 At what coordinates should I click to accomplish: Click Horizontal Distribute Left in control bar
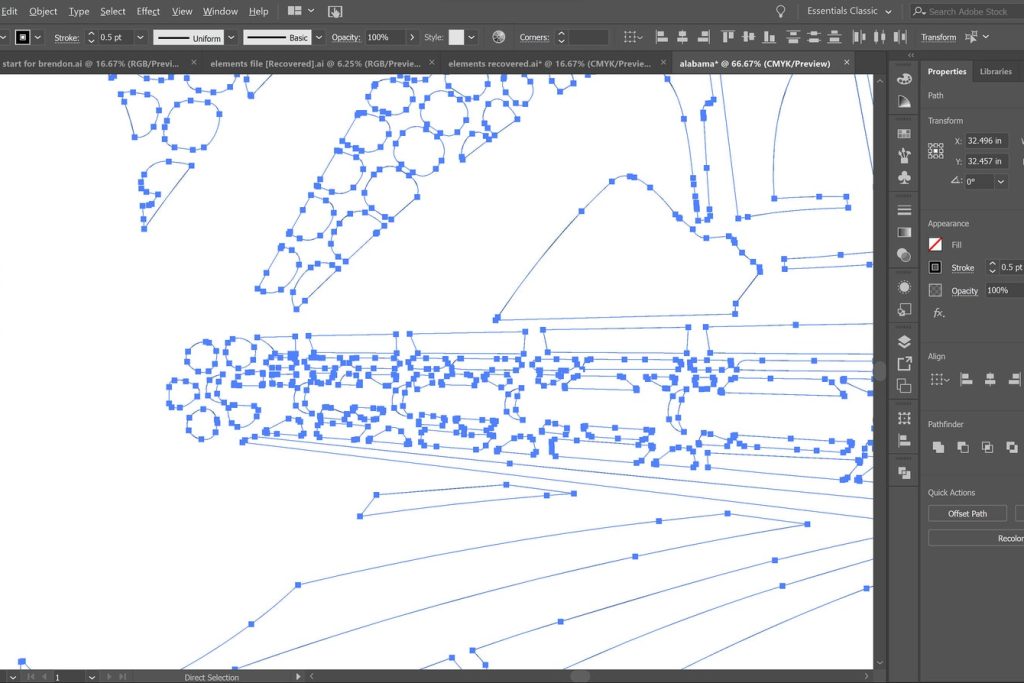pyautogui.click(x=859, y=37)
